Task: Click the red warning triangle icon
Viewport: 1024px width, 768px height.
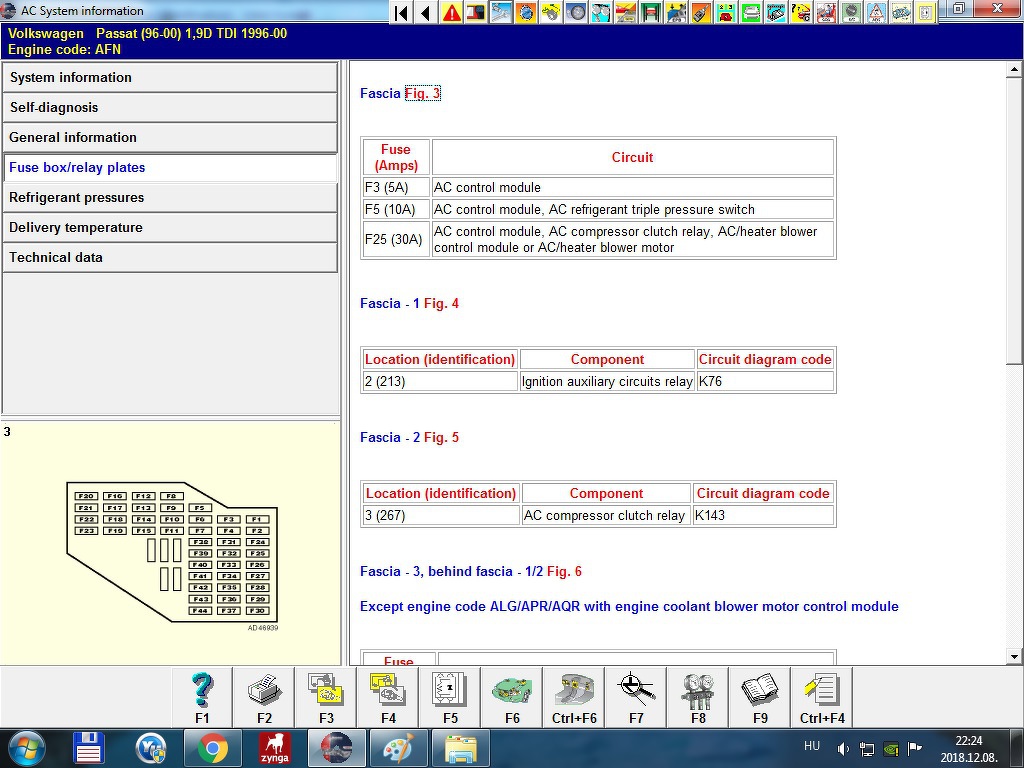Action: [x=451, y=12]
